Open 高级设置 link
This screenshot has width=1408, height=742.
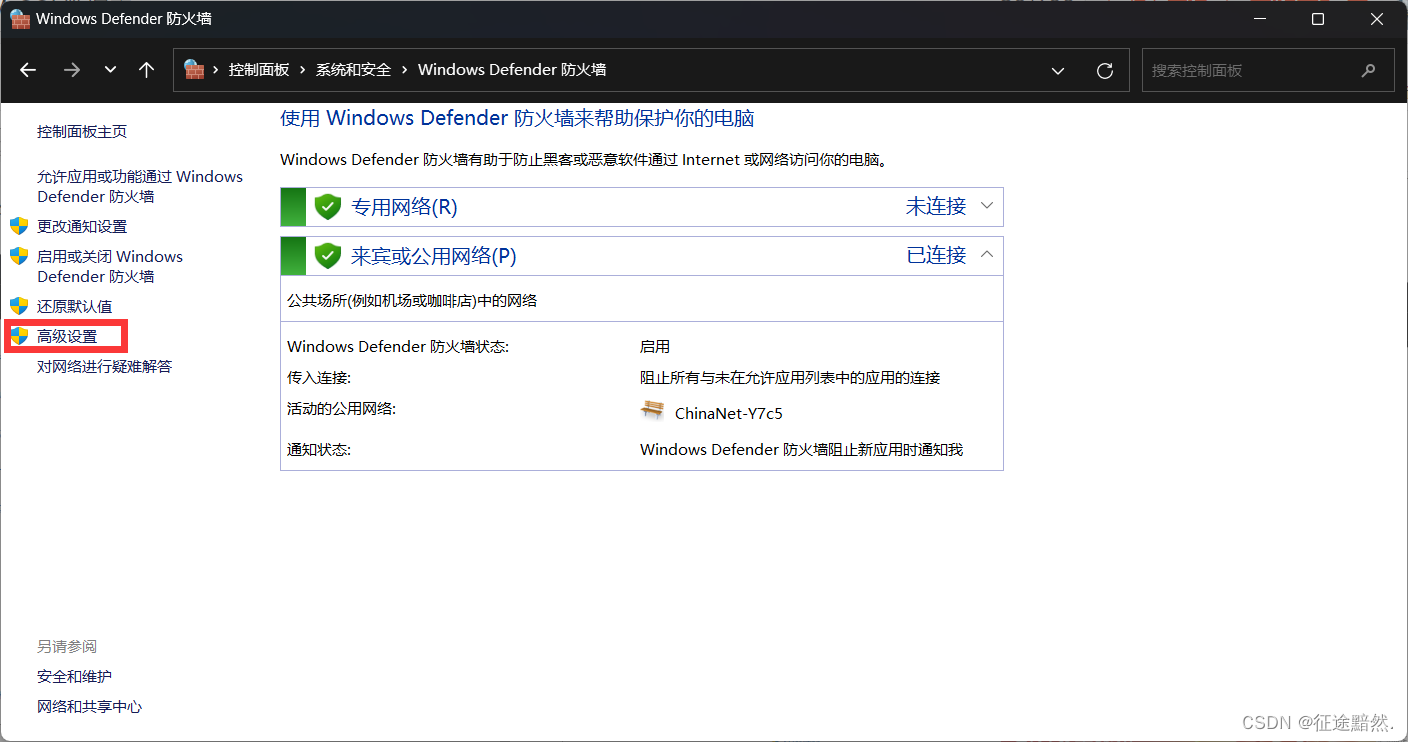(x=67, y=336)
